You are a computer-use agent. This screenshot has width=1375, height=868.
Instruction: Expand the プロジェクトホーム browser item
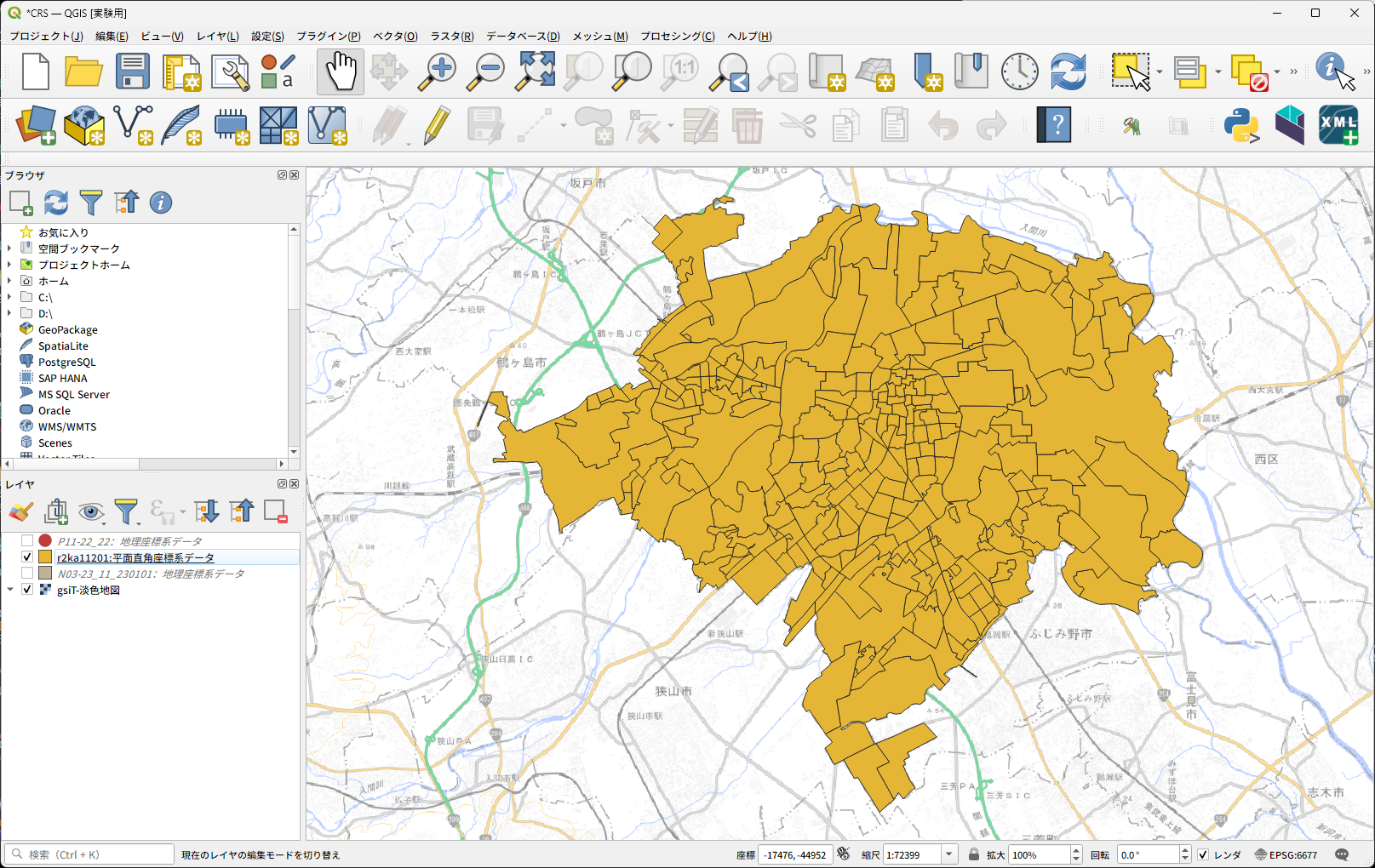pos(9,265)
